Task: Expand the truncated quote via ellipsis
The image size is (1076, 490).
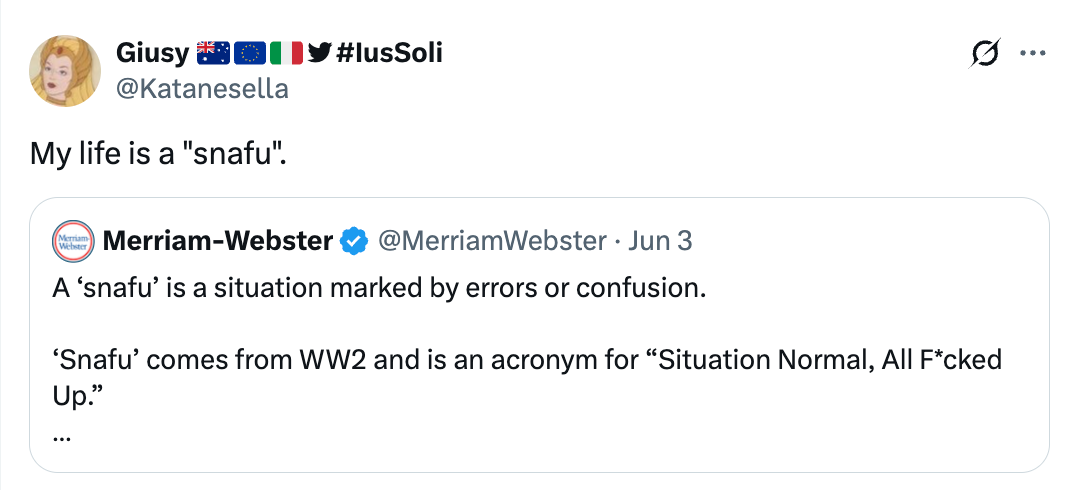Action: pyautogui.click(x=61, y=436)
